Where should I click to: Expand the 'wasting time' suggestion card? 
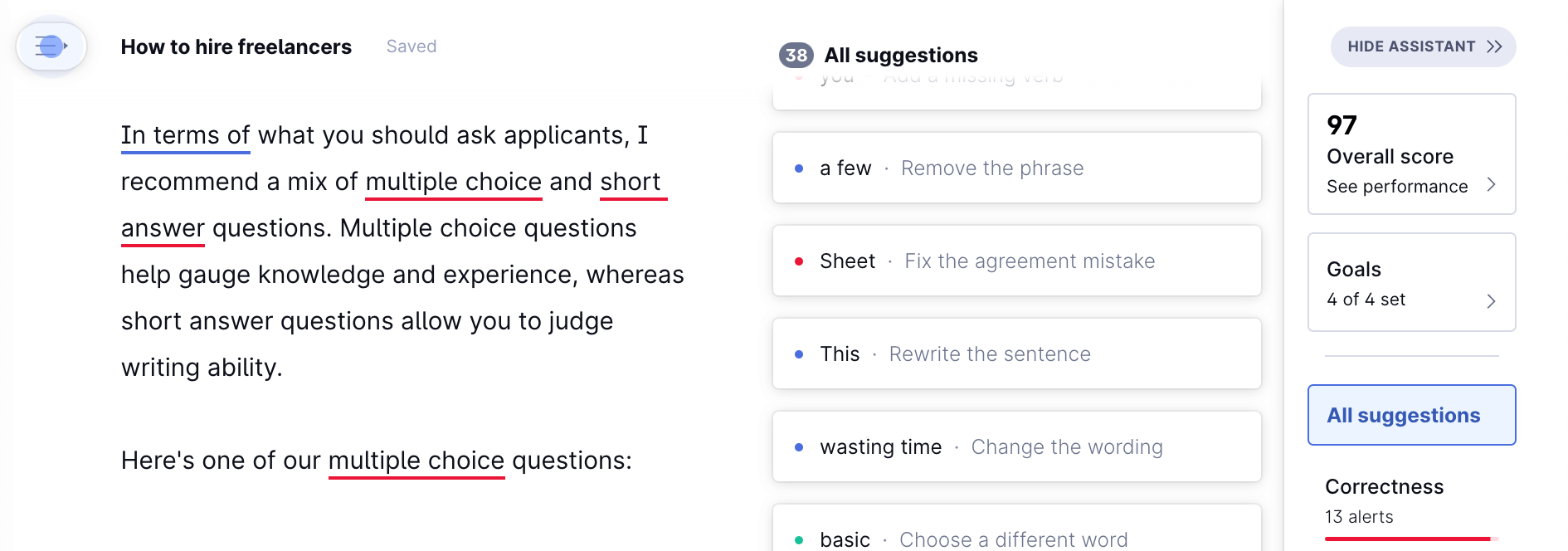[1015, 446]
